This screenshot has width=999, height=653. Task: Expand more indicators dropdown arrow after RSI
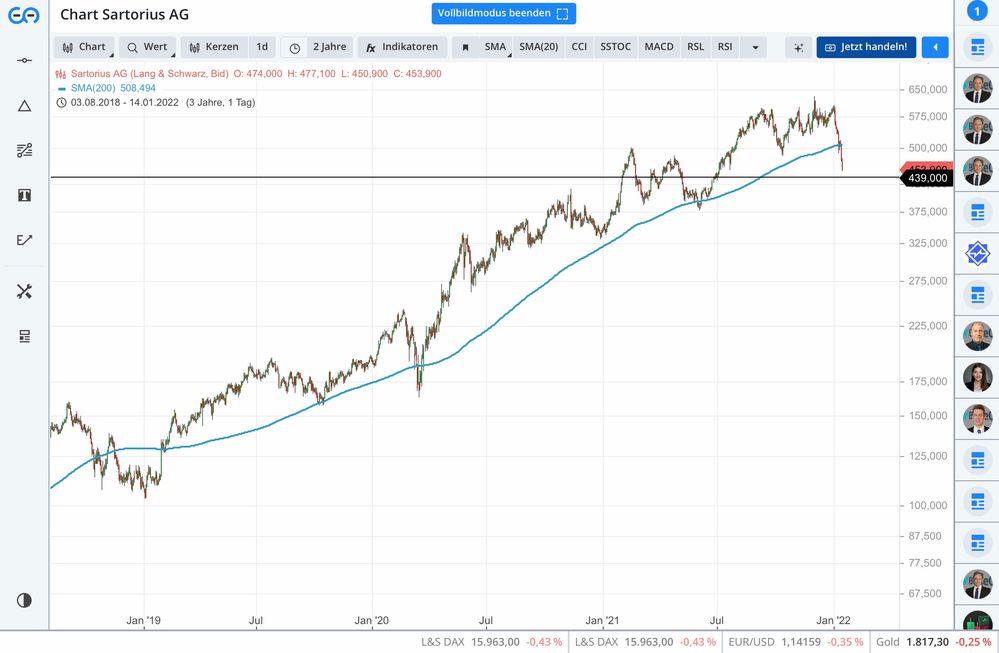click(x=755, y=47)
